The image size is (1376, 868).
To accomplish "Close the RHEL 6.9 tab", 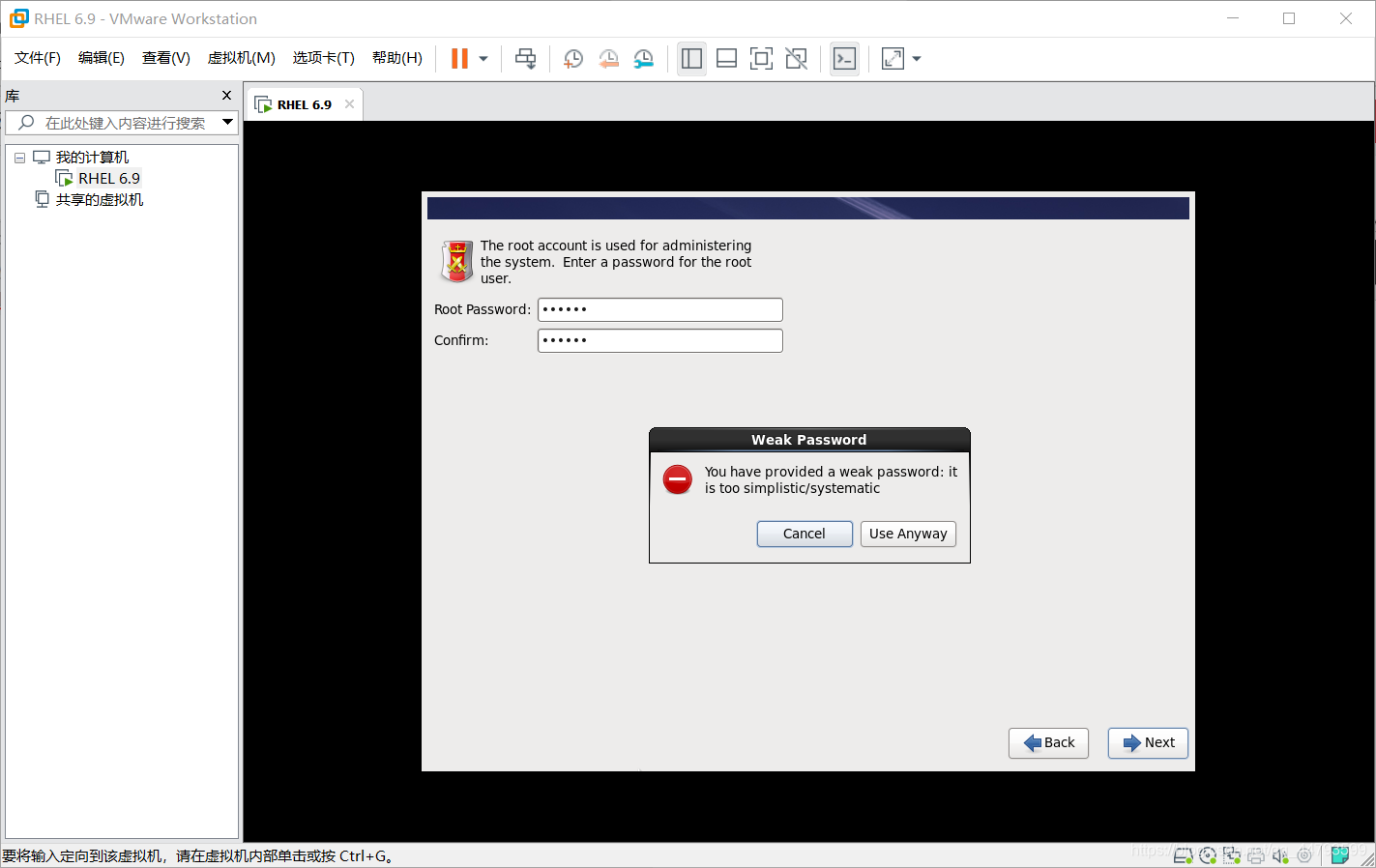I will (350, 104).
